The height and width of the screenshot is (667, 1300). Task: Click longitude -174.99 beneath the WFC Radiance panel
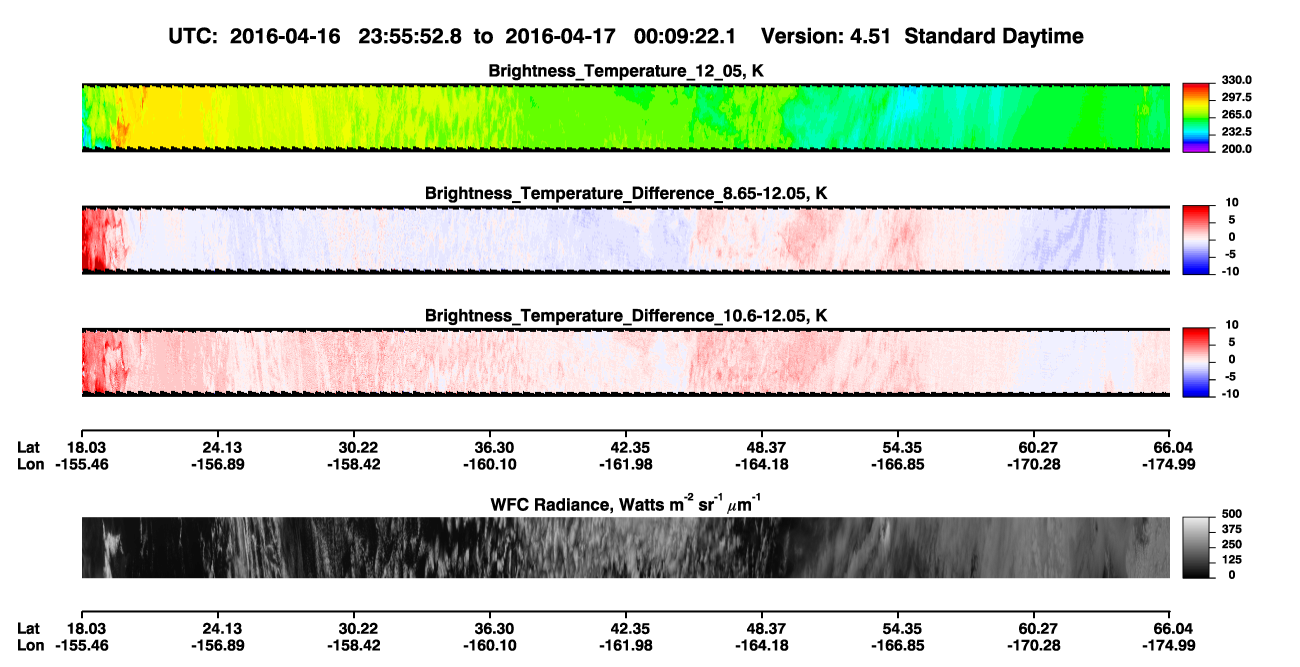tap(1170, 645)
